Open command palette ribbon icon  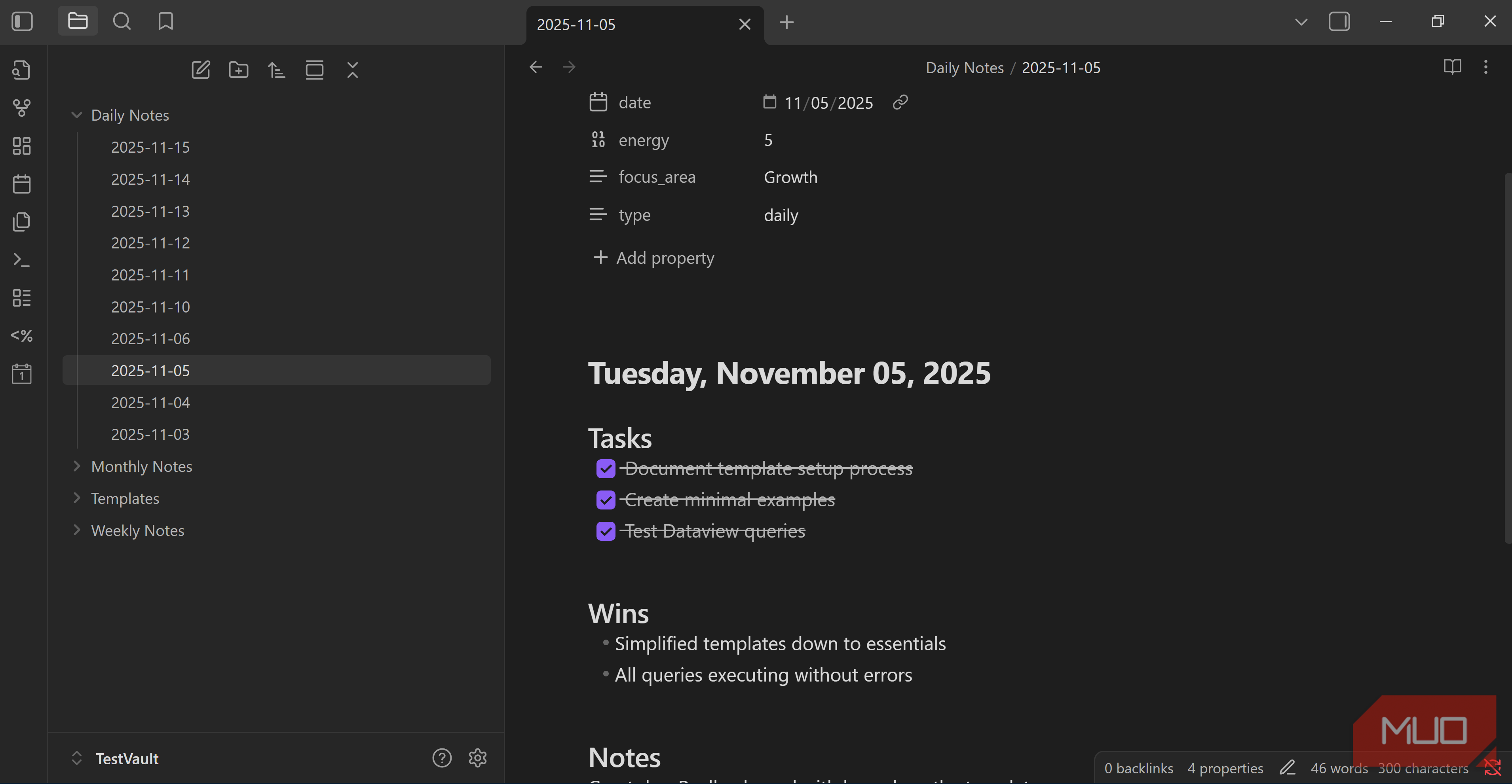(22, 260)
